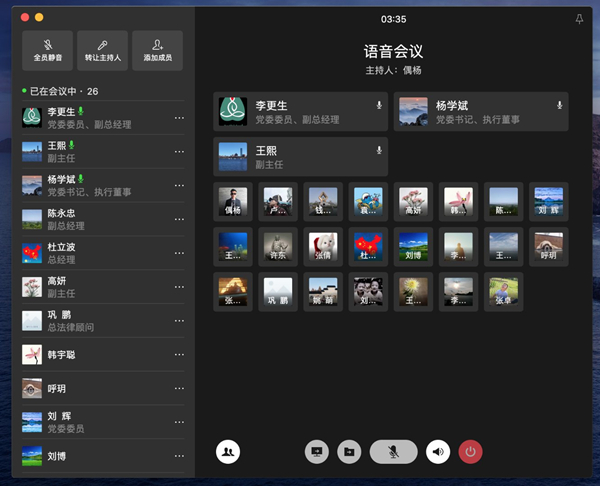Click mic icon on 王熙 speaker card
This screenshot has height=486, width=600.
379,150
